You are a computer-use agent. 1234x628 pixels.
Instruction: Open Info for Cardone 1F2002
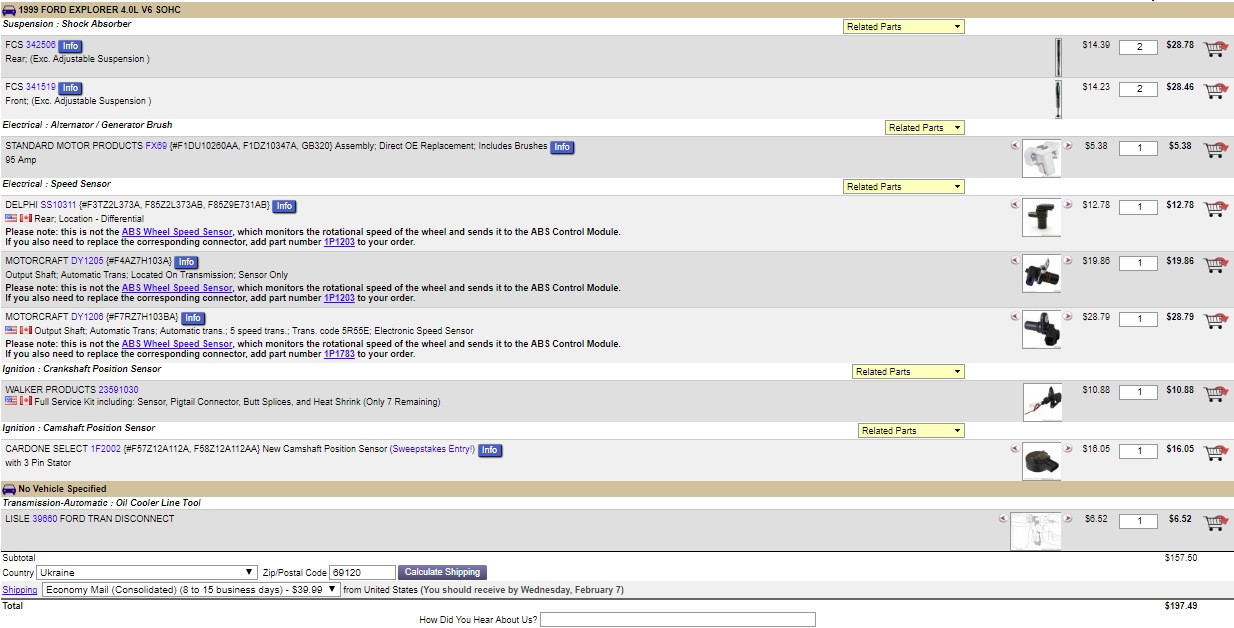[489, 450]
